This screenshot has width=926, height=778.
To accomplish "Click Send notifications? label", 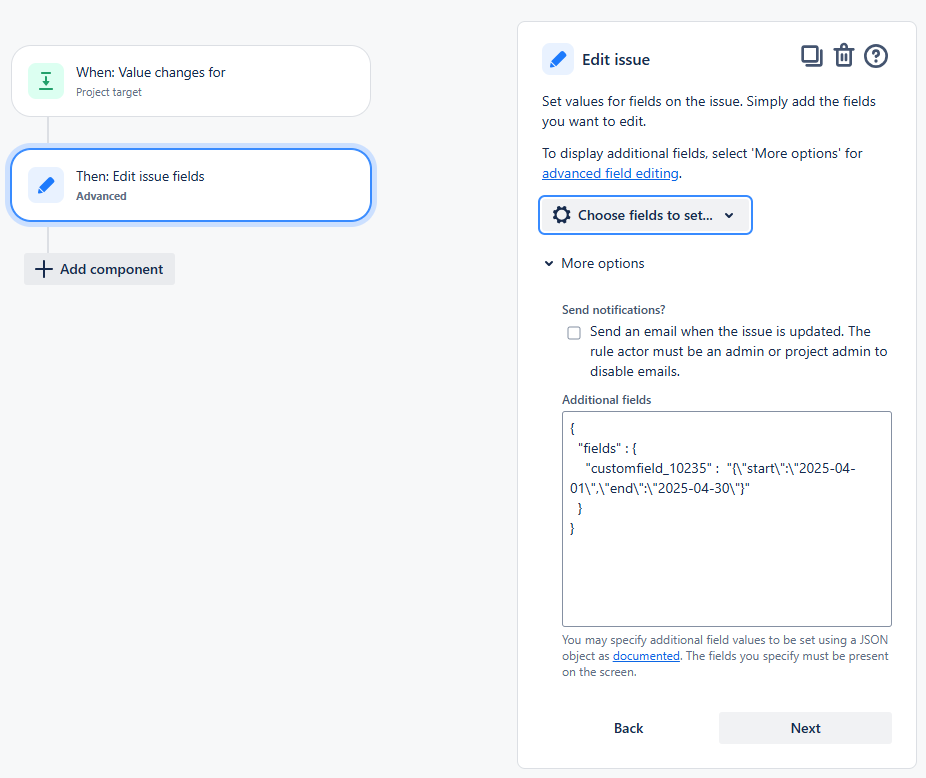I will point(614,310).
